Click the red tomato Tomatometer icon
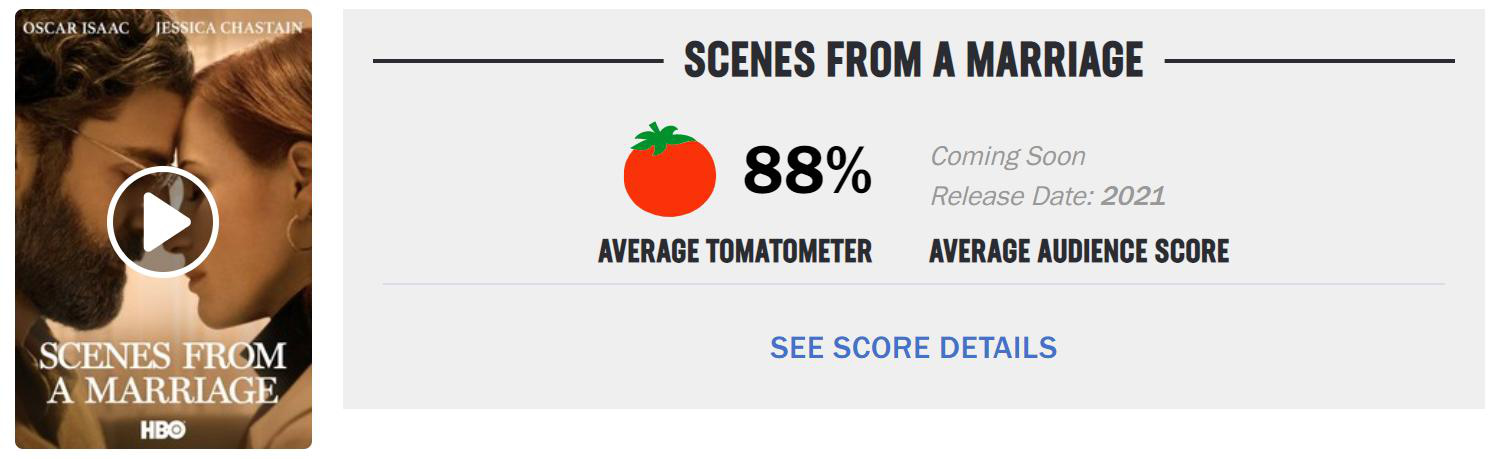 [670, 170]
